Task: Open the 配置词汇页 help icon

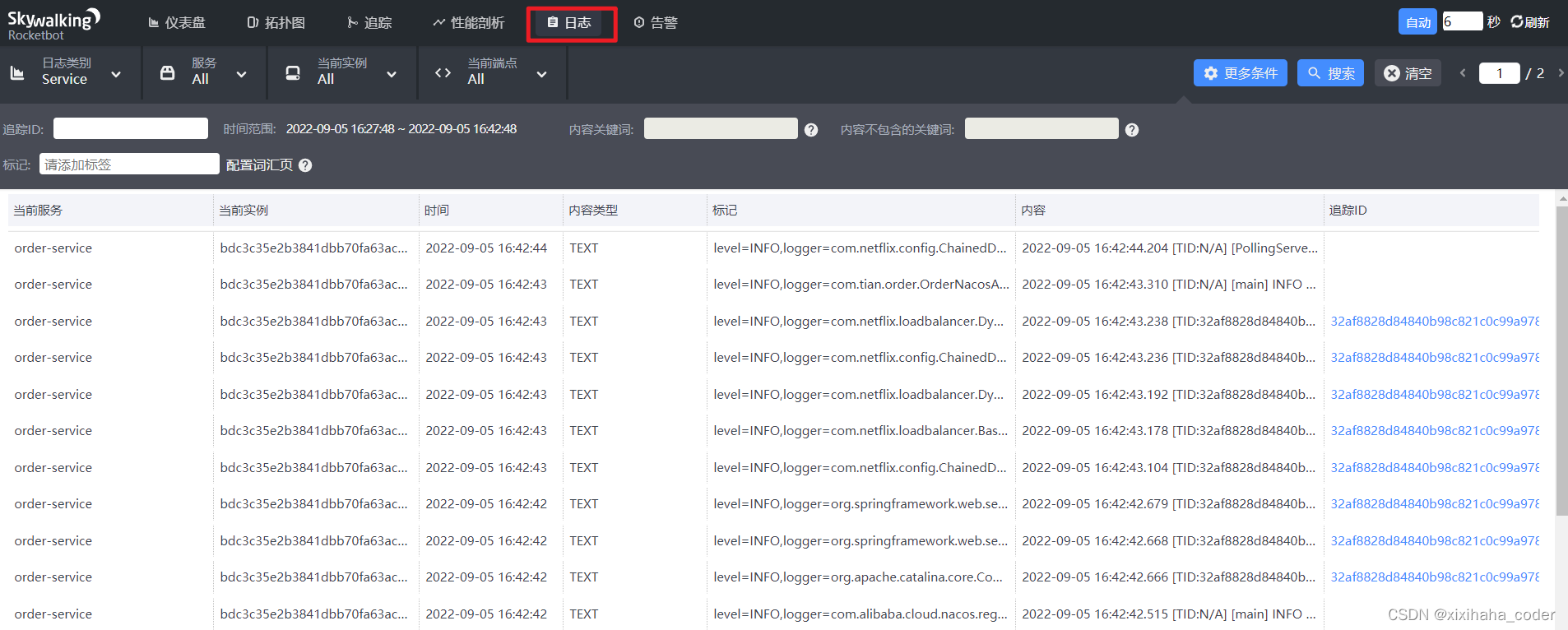Action: 305,165
